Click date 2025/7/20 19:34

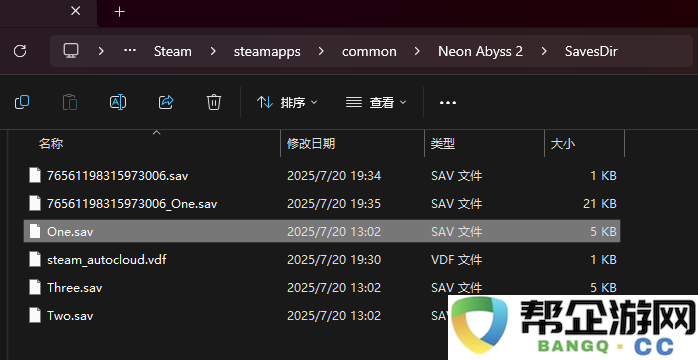[x=334, y=176]
